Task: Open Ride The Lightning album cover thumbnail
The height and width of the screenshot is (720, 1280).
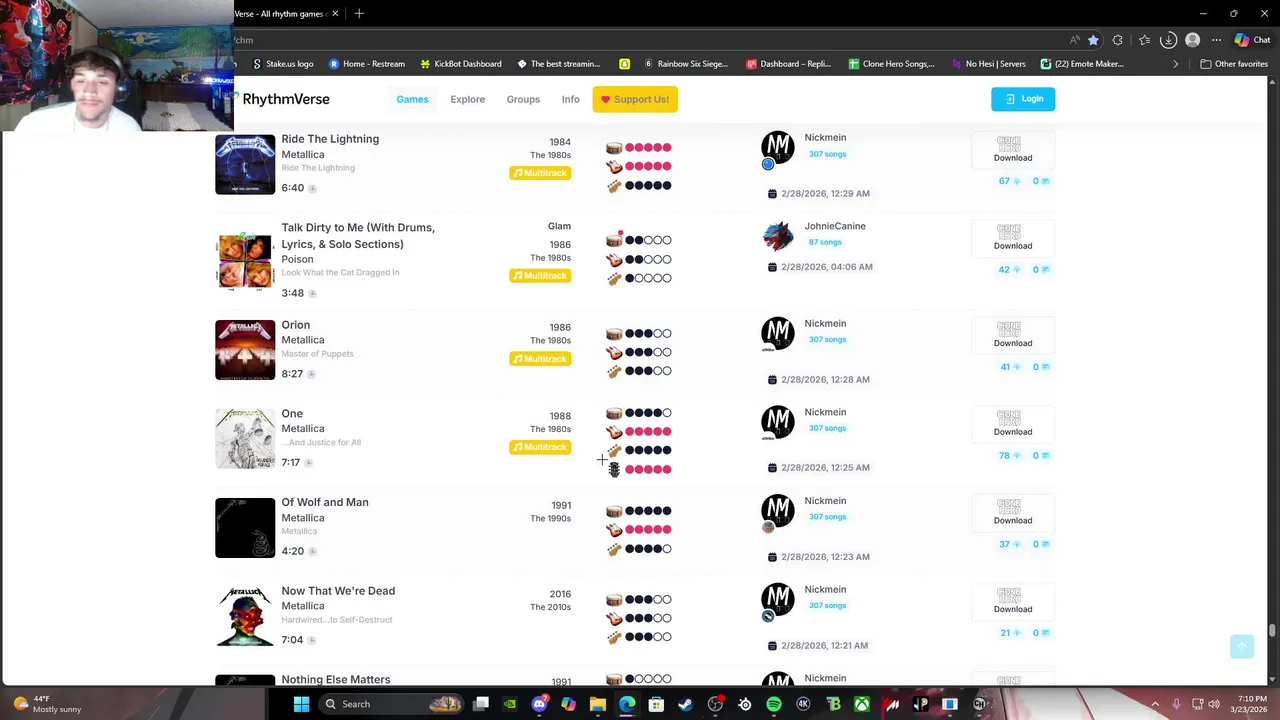Action: [x=245, y=164]
